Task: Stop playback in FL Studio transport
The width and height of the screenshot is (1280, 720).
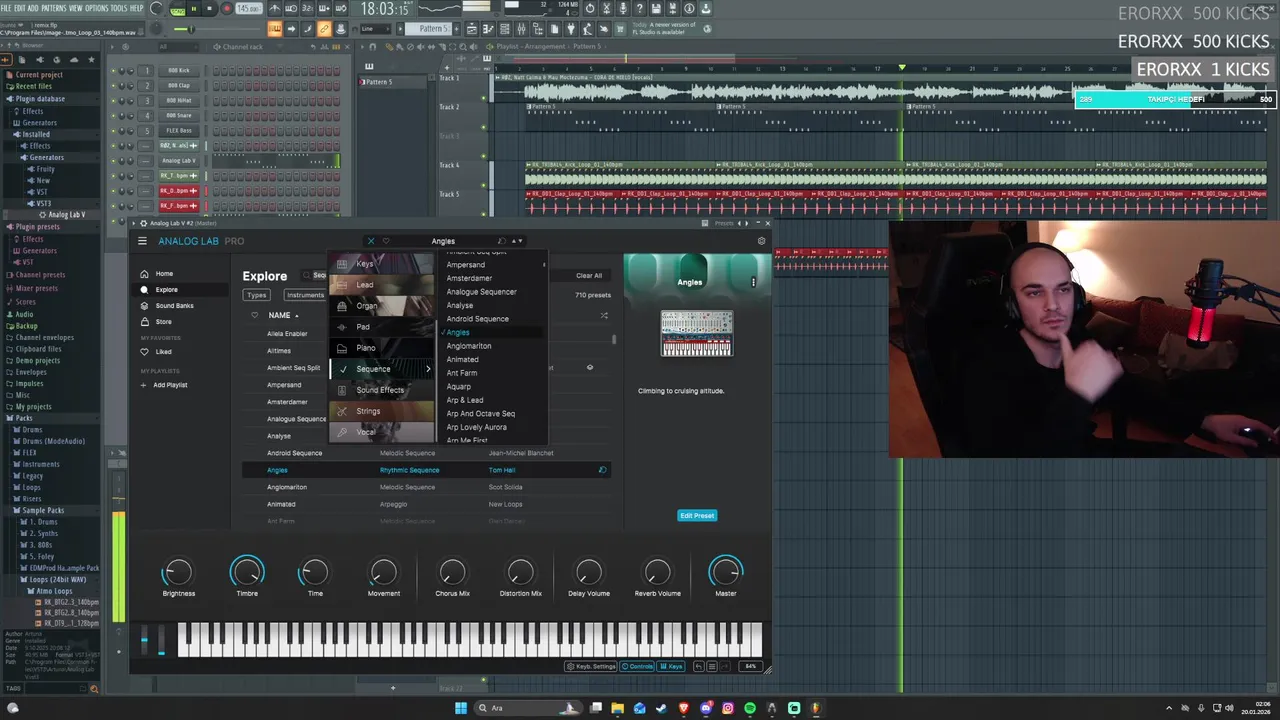Action: [210, 9]
